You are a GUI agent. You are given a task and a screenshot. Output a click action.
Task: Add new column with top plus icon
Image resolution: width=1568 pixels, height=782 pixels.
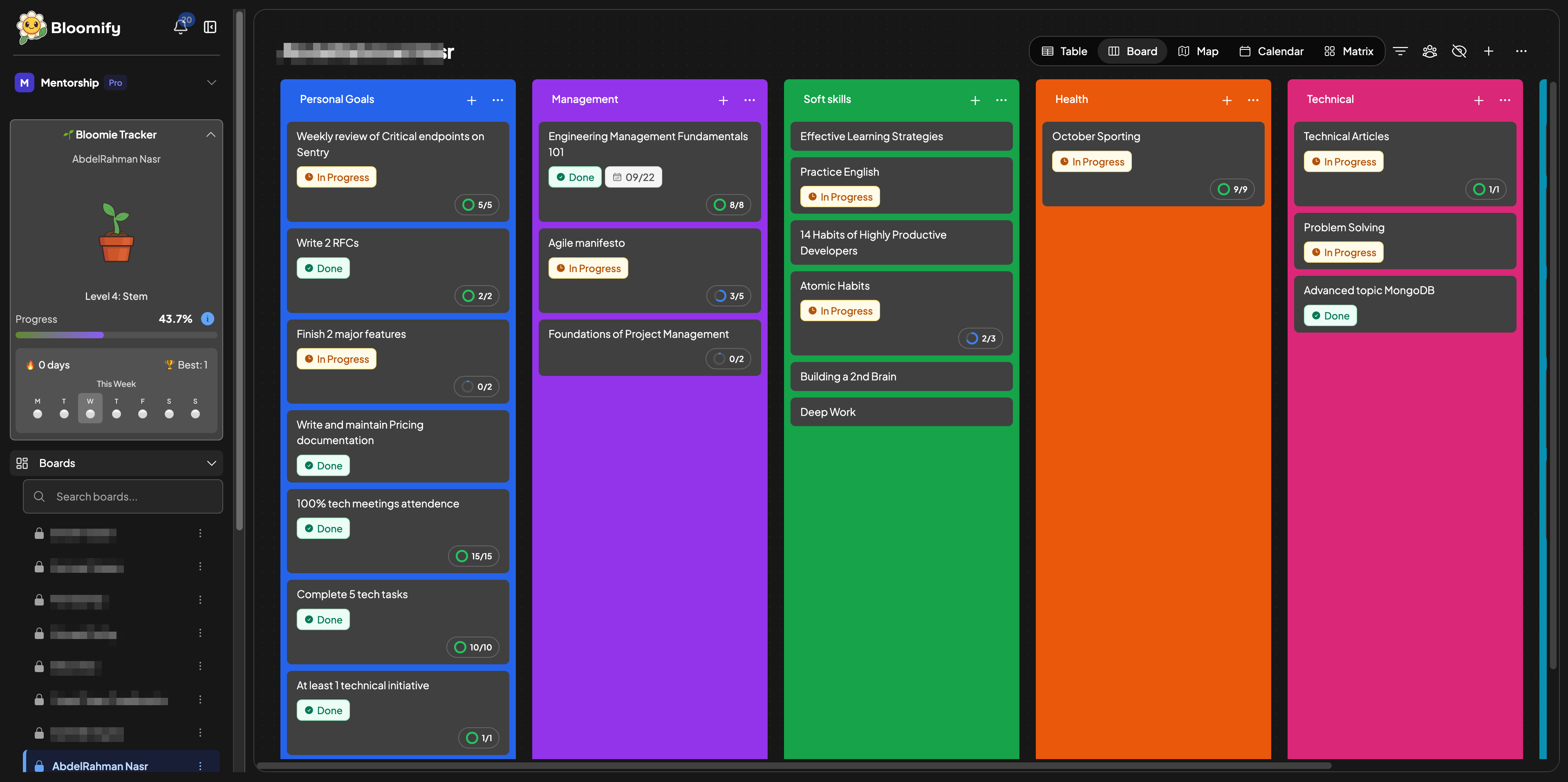click(x=1488, y=51)
